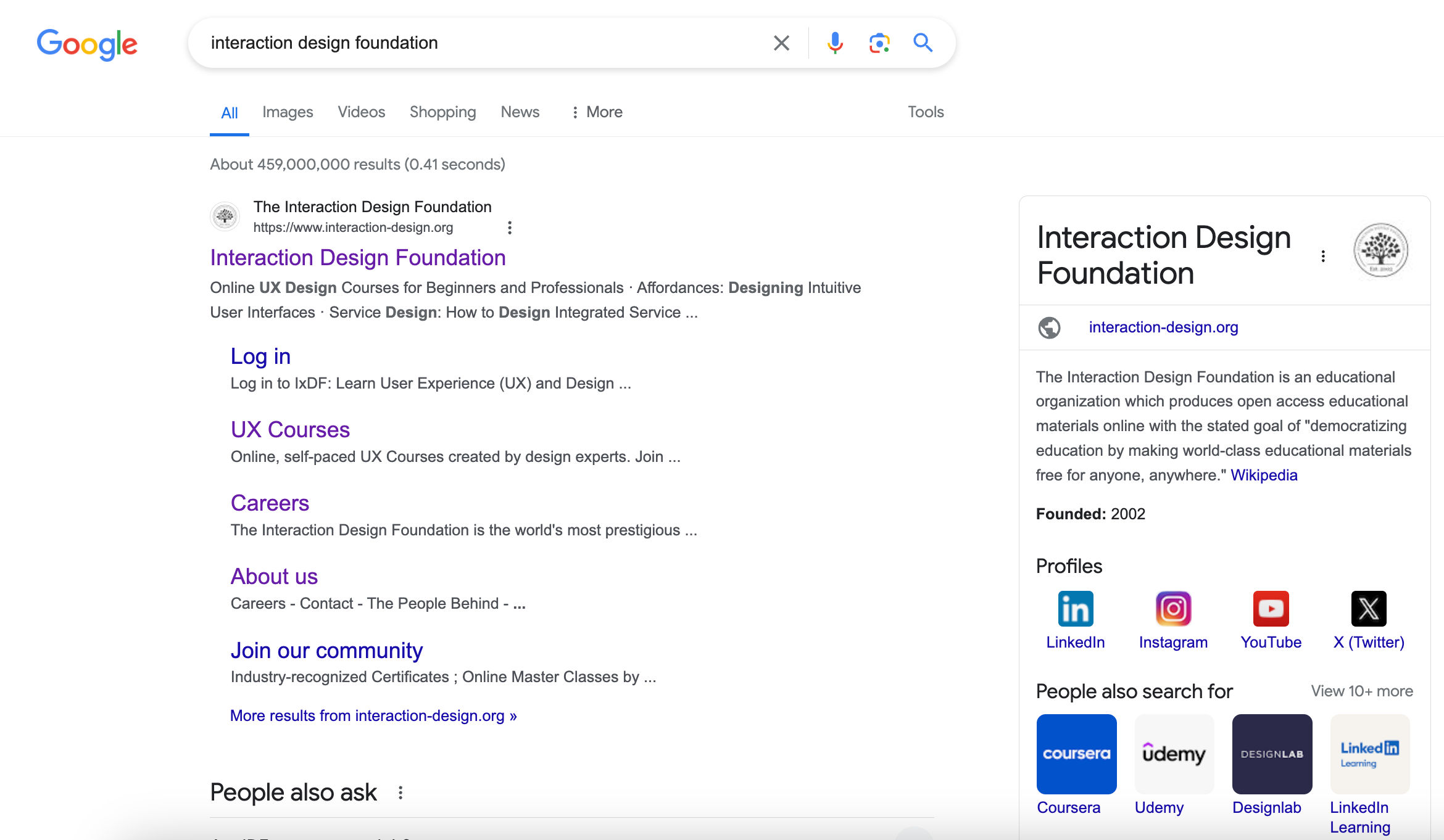Open the X (Twitter) profile icon
The width and height of the screenshot is (1444, 840).
point(1368,608)
